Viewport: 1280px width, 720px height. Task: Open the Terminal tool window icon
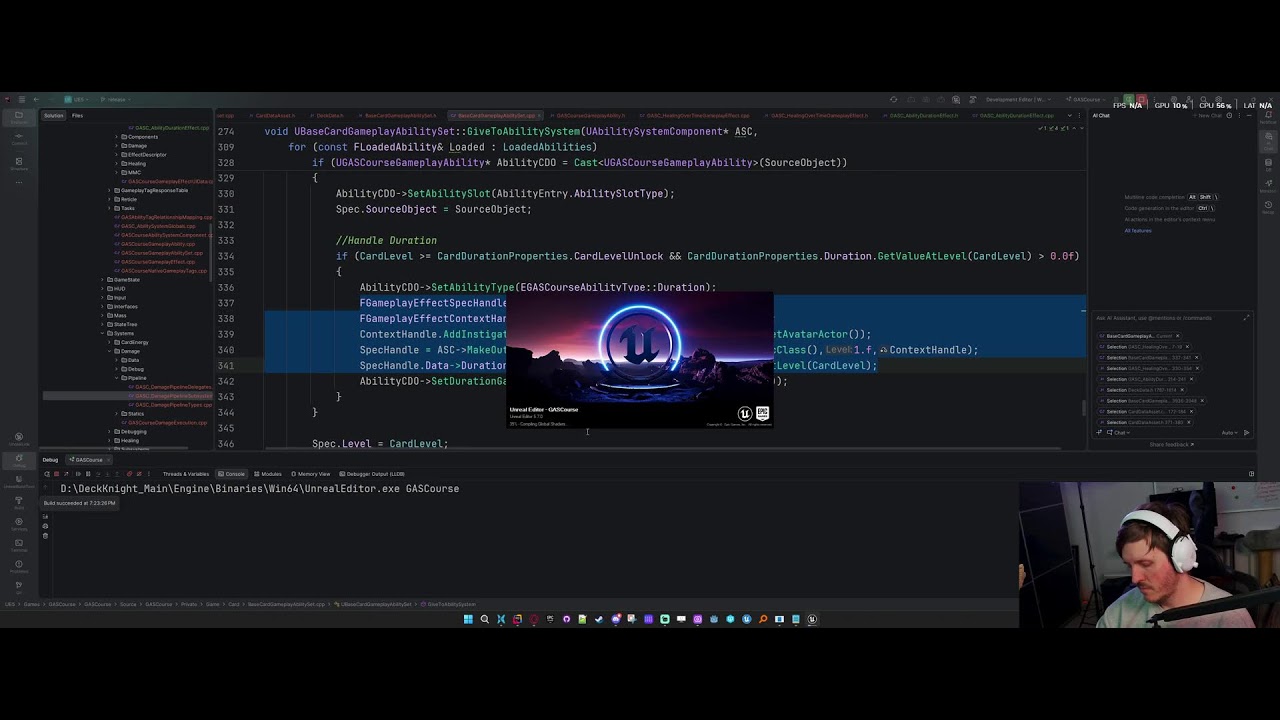[x=19, y=546]
